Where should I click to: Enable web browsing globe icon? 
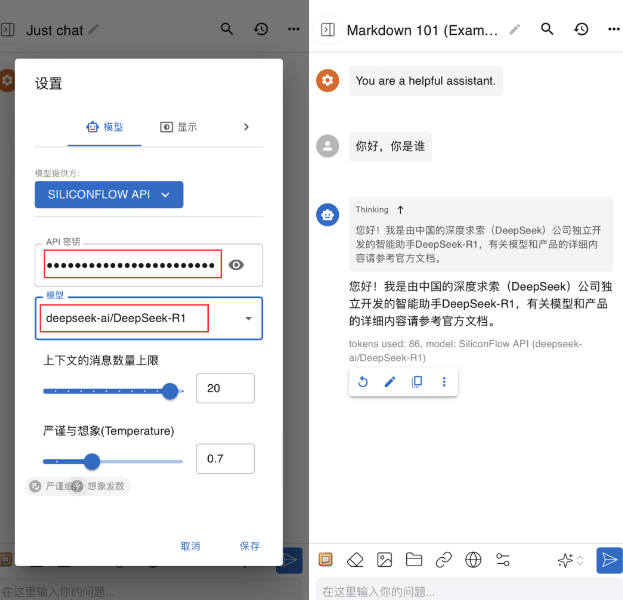coord(473,560)
